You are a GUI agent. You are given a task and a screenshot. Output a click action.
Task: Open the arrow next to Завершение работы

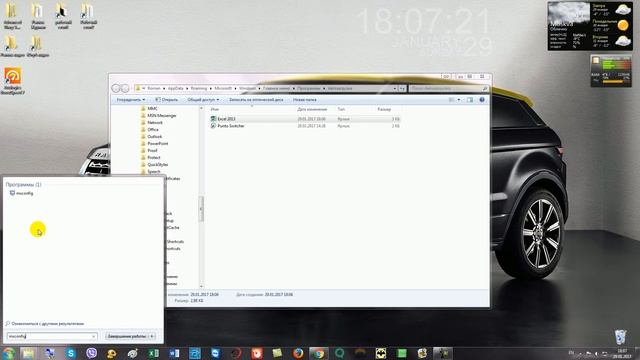click(x=152, y=336)
